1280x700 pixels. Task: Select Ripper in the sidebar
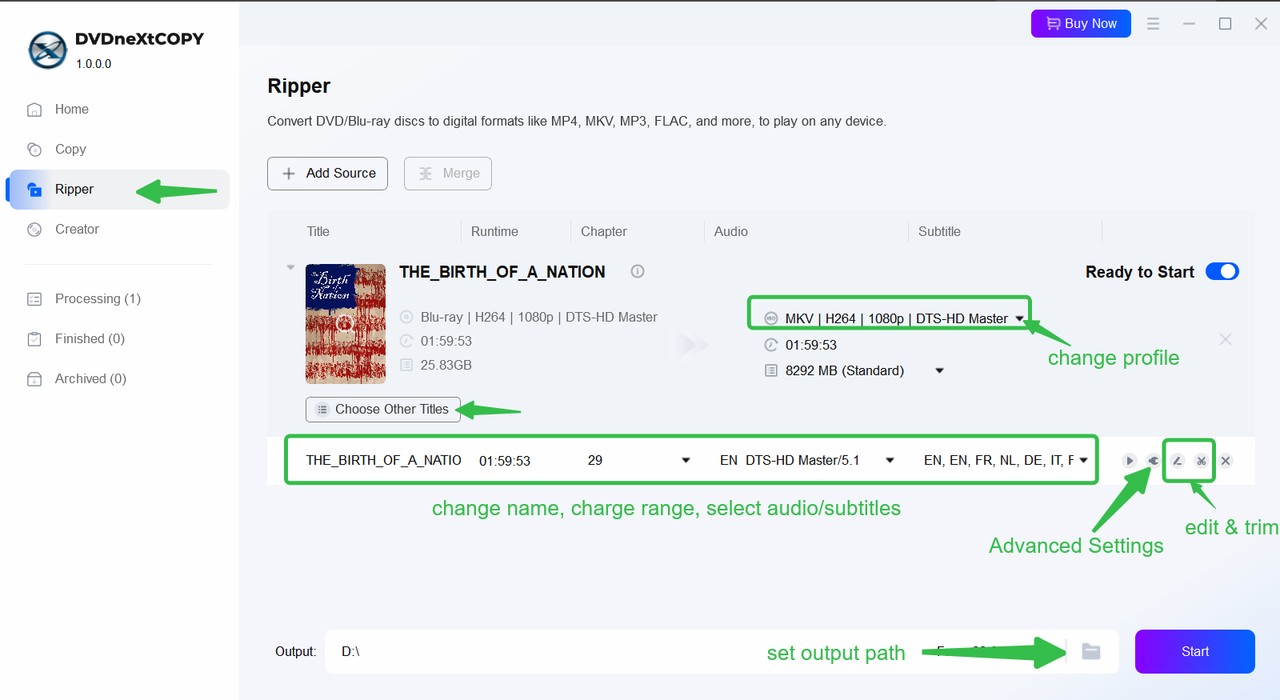coord(118,189)
